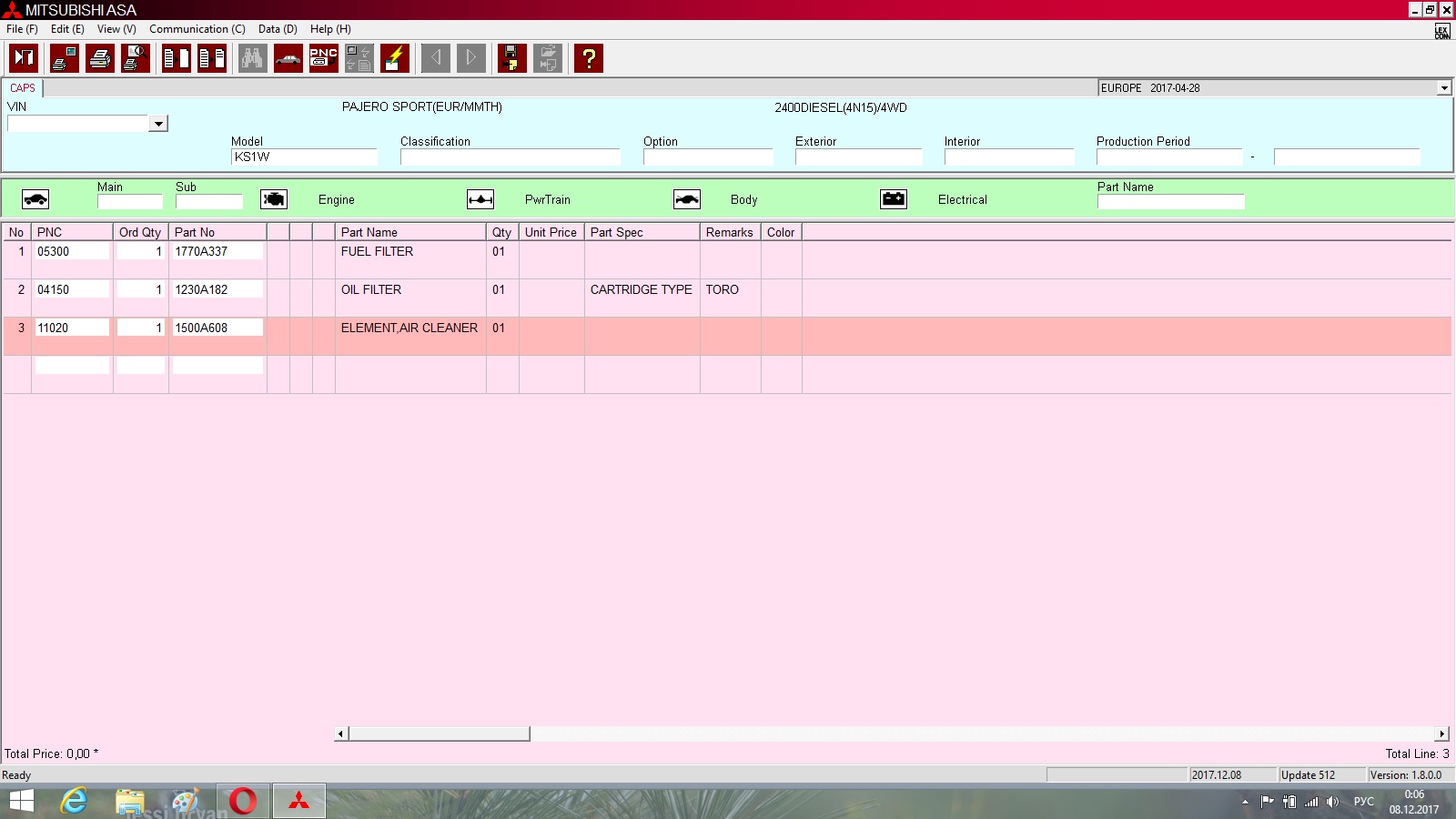This screenshot has height=819, width=1456.
Task: Open help with question mark icon
Action: point(589,58)
